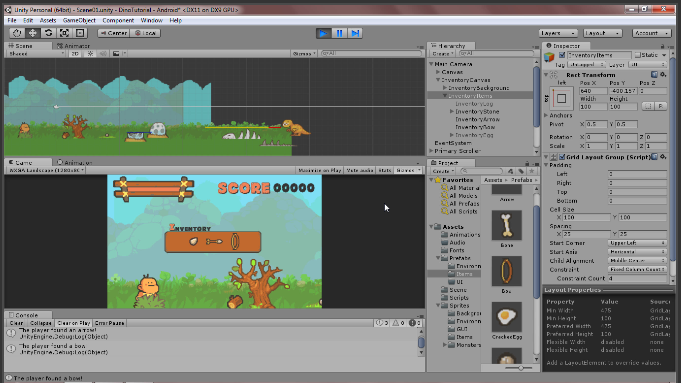Open the Layers dropdown

(558, 33)
